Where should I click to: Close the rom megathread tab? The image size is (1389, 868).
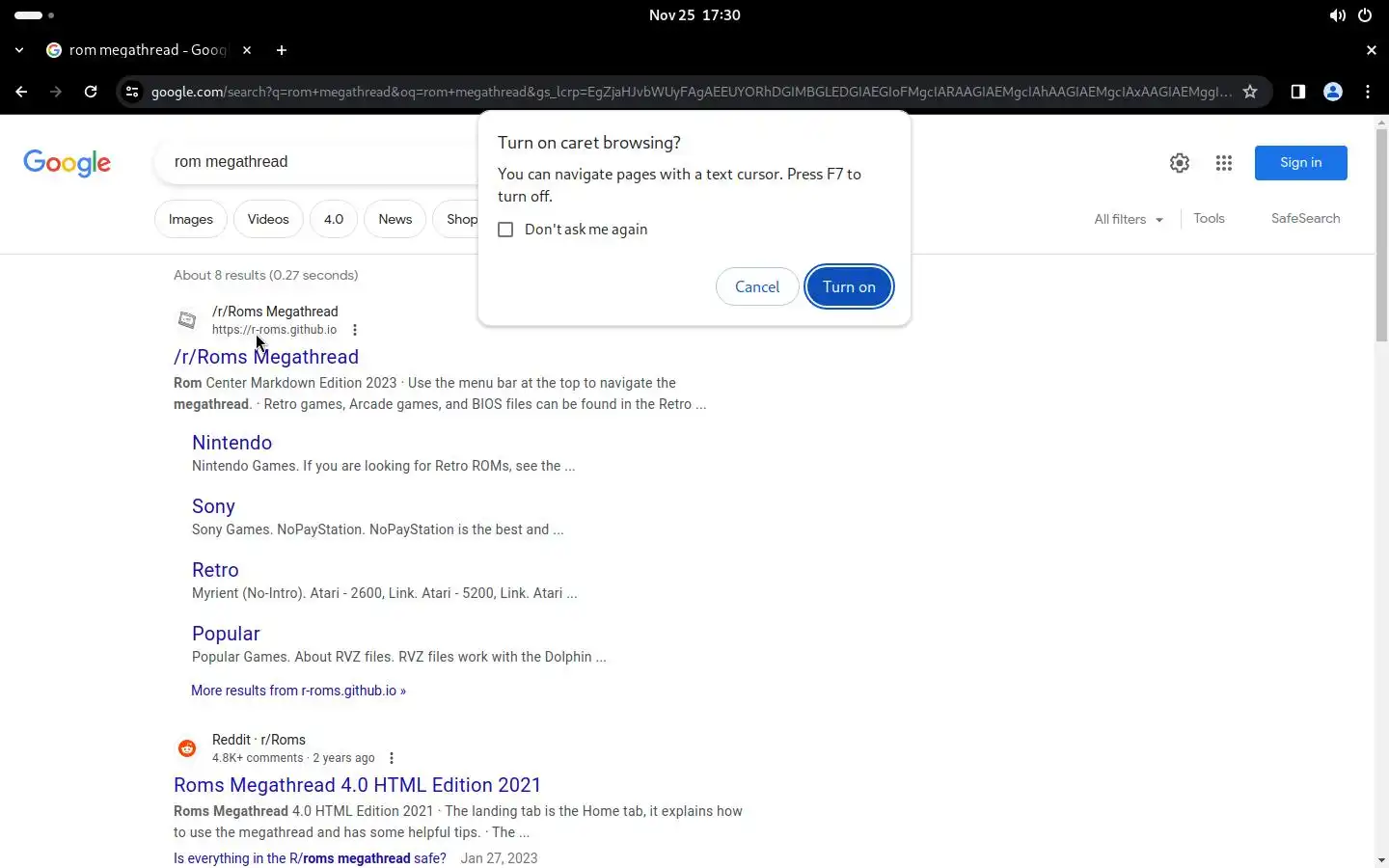pyautogui.click(x=247, y=50)
